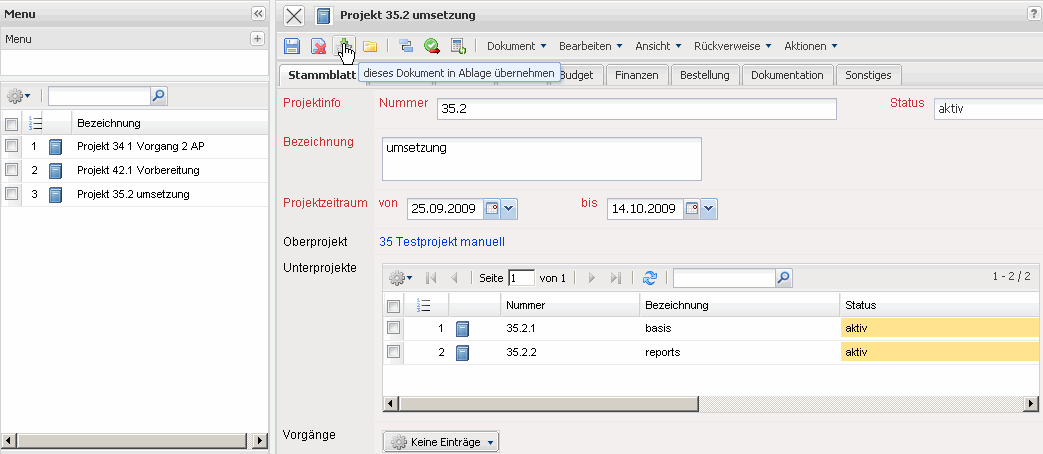Open the Oberprojekt link 35 Testprojekt manuell
The image size is (1043, 454).
pos(442,242)
